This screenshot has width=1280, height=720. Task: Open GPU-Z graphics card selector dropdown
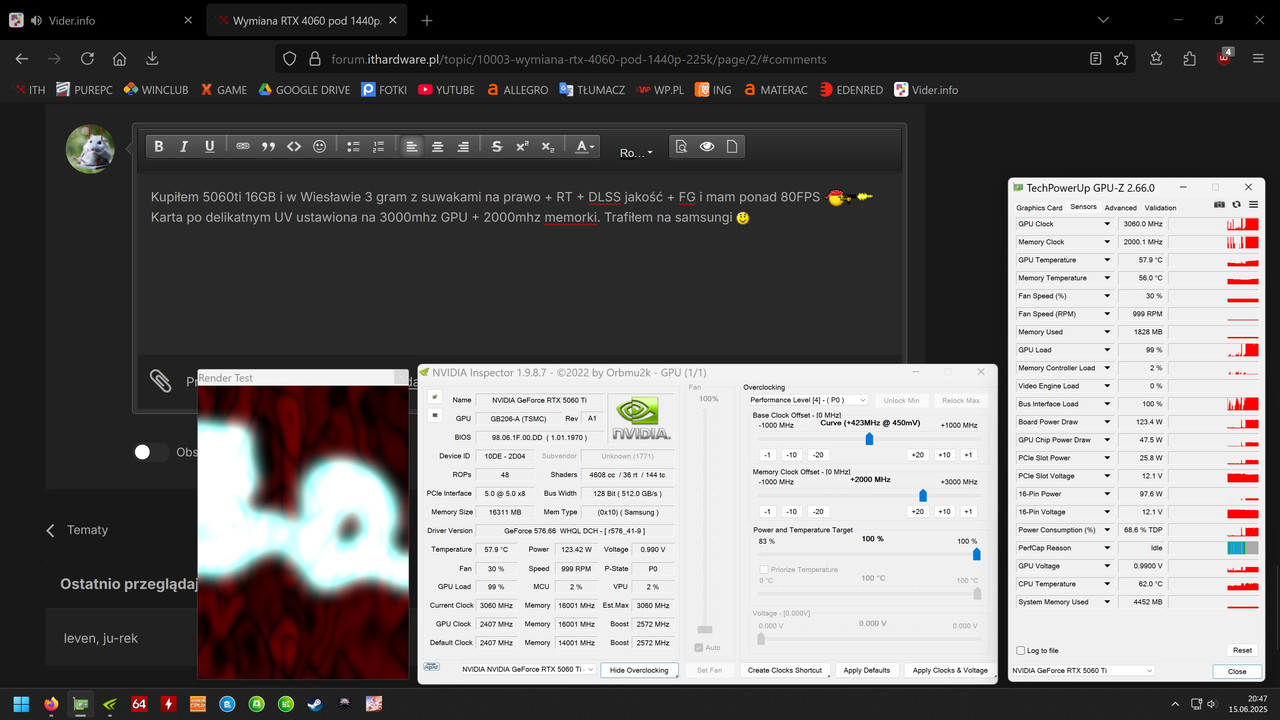coord(1082,671)
